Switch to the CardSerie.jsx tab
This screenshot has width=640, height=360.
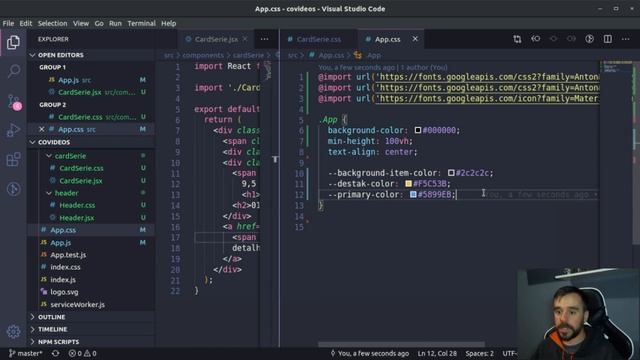216,39
